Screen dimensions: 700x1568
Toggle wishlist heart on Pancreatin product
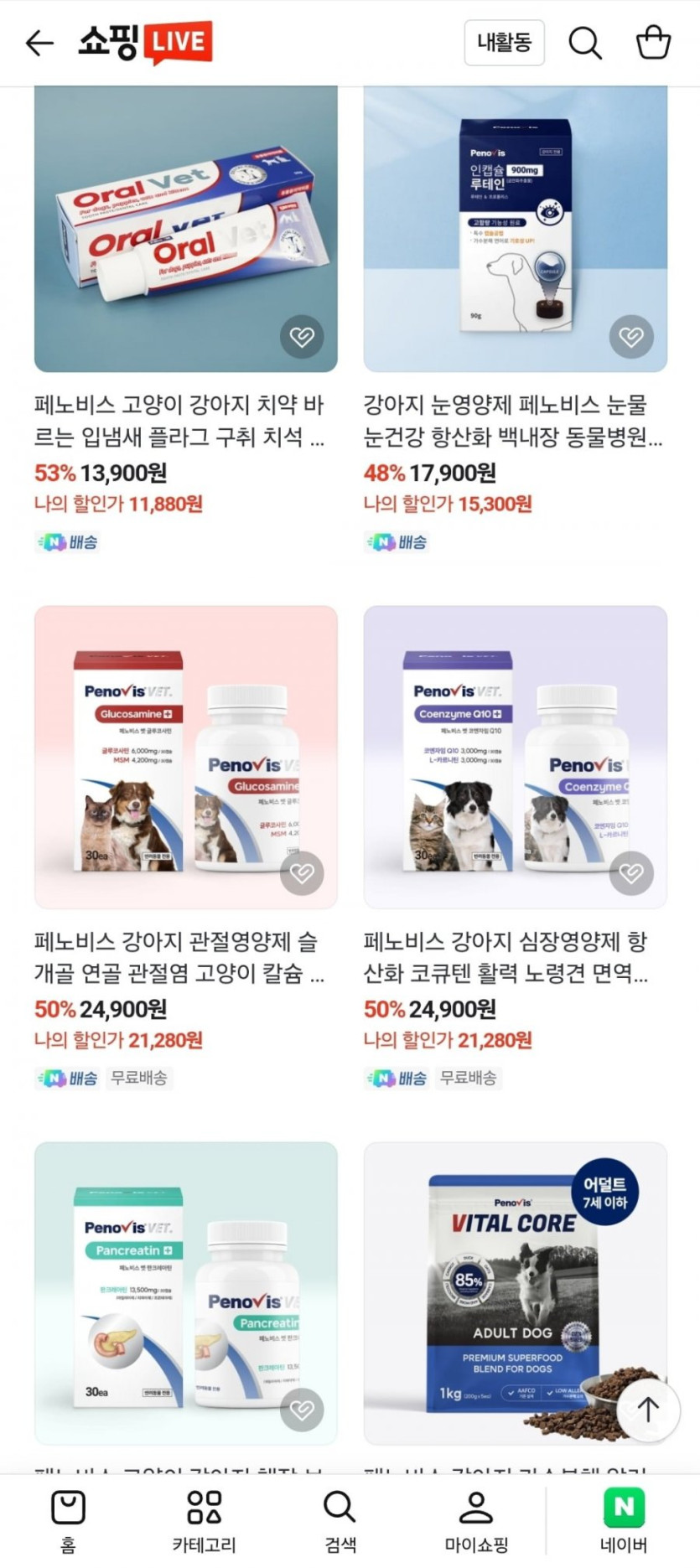(x=302, y=1410)
